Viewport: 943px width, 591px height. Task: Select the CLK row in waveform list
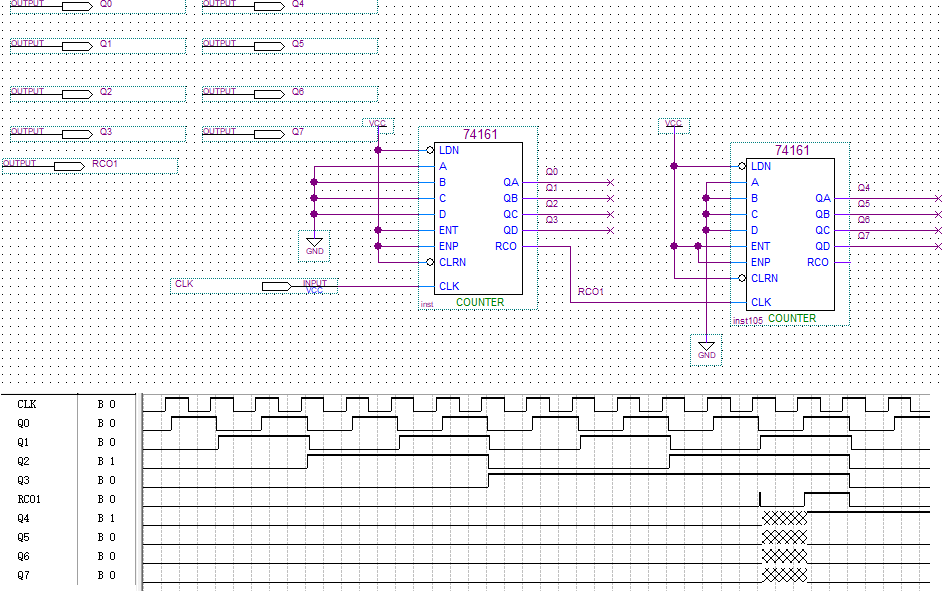pyautogui.click(x=70, y=405)
